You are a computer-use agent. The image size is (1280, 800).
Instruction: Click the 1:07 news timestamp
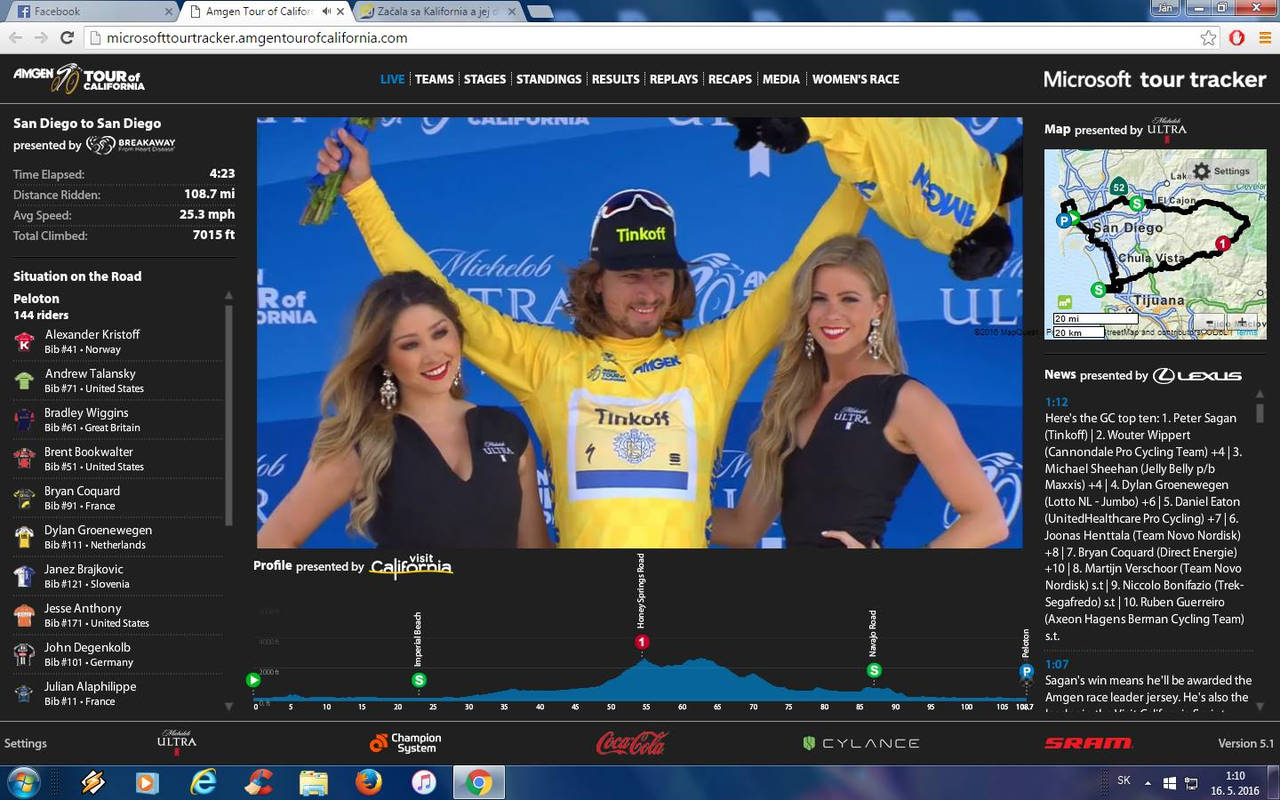point(1057,664)
